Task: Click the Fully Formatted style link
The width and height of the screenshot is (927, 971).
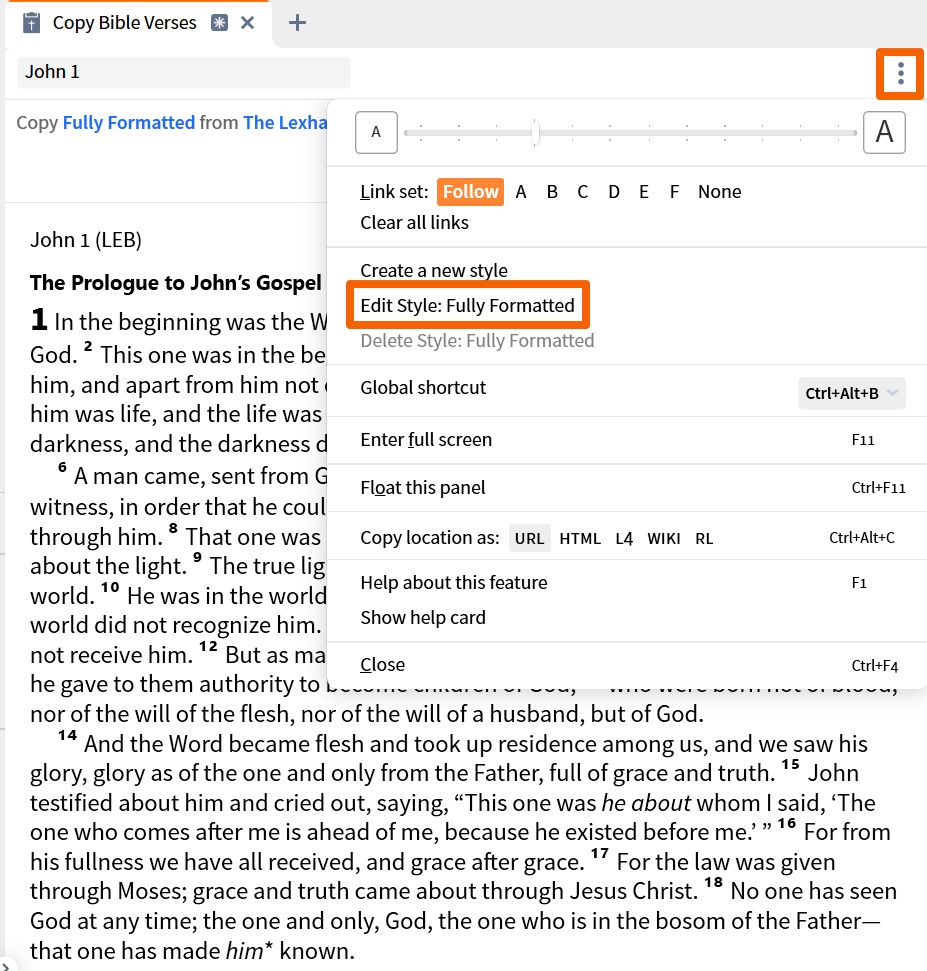Action: (x=129, y=123)
